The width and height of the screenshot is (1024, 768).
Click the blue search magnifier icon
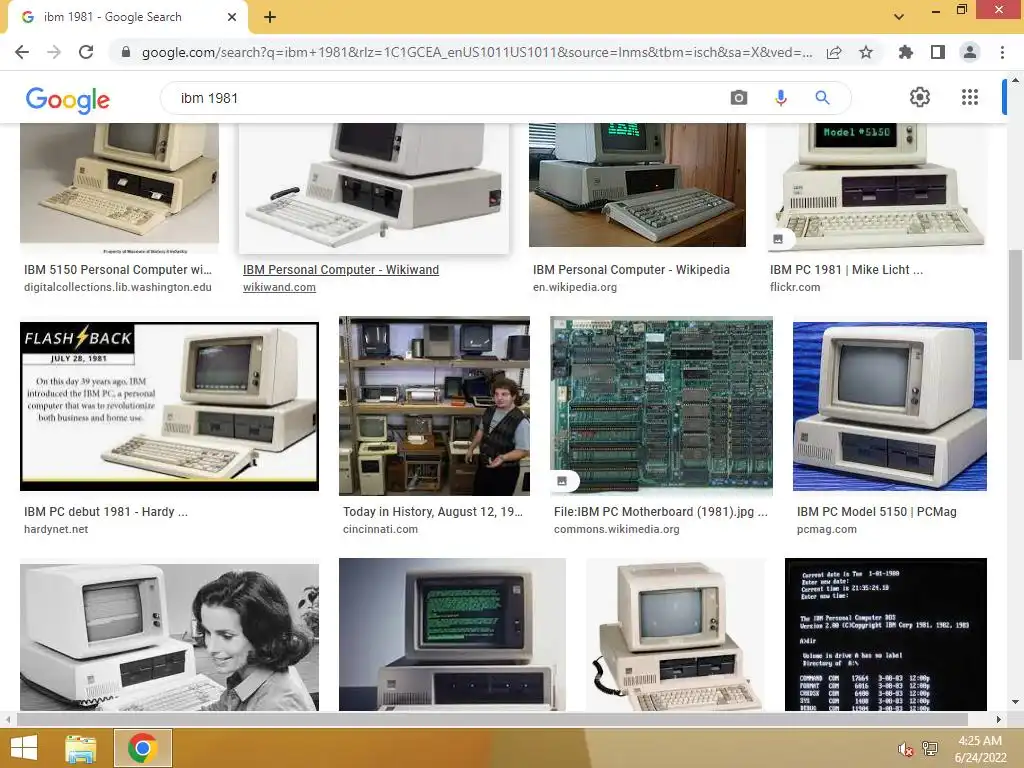tap(822, 98)
